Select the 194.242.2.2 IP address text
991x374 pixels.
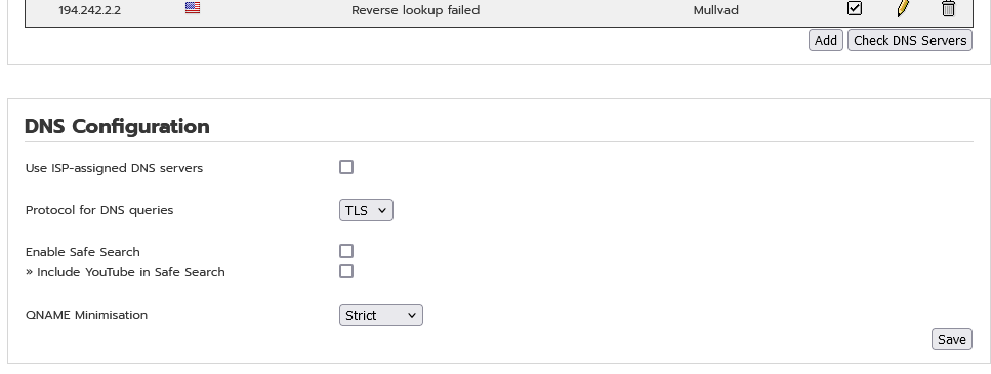(x=90, y=10)
